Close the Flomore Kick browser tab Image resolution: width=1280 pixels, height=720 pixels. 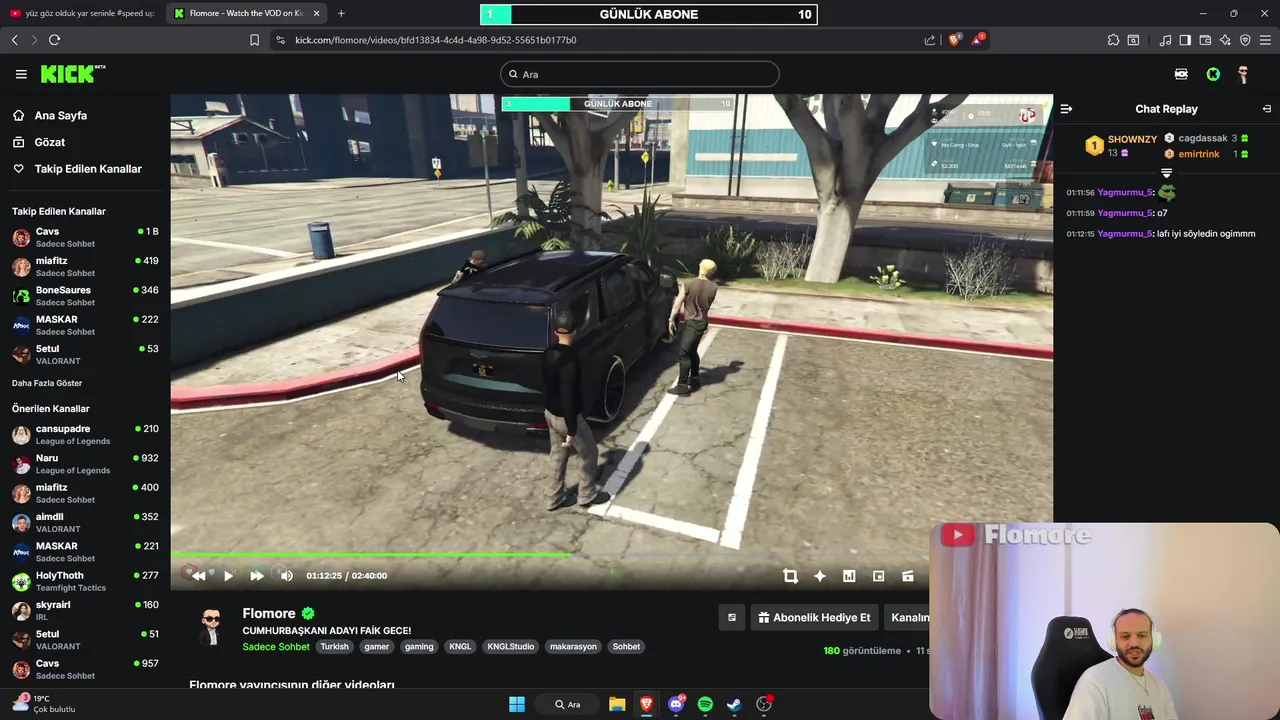pos(316,13)
